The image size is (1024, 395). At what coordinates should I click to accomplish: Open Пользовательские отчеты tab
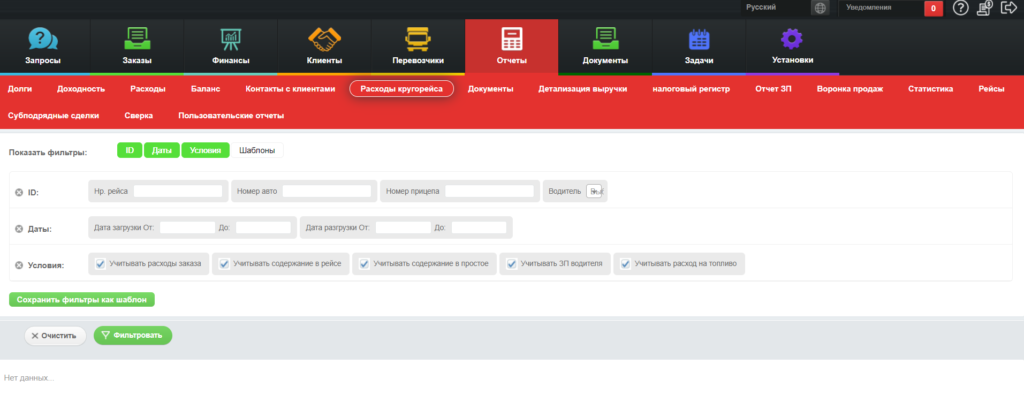(231, 116)
